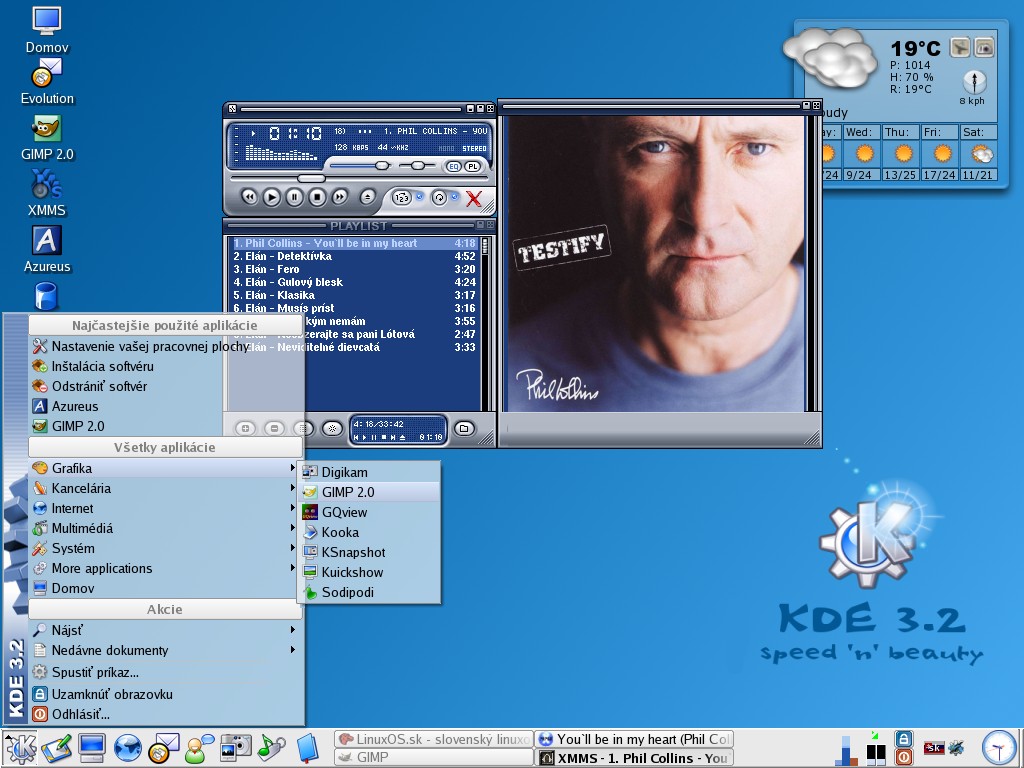The image size is (1024, 768).
Task: Click the playlist add file plus button
Action: coord(246,428)
